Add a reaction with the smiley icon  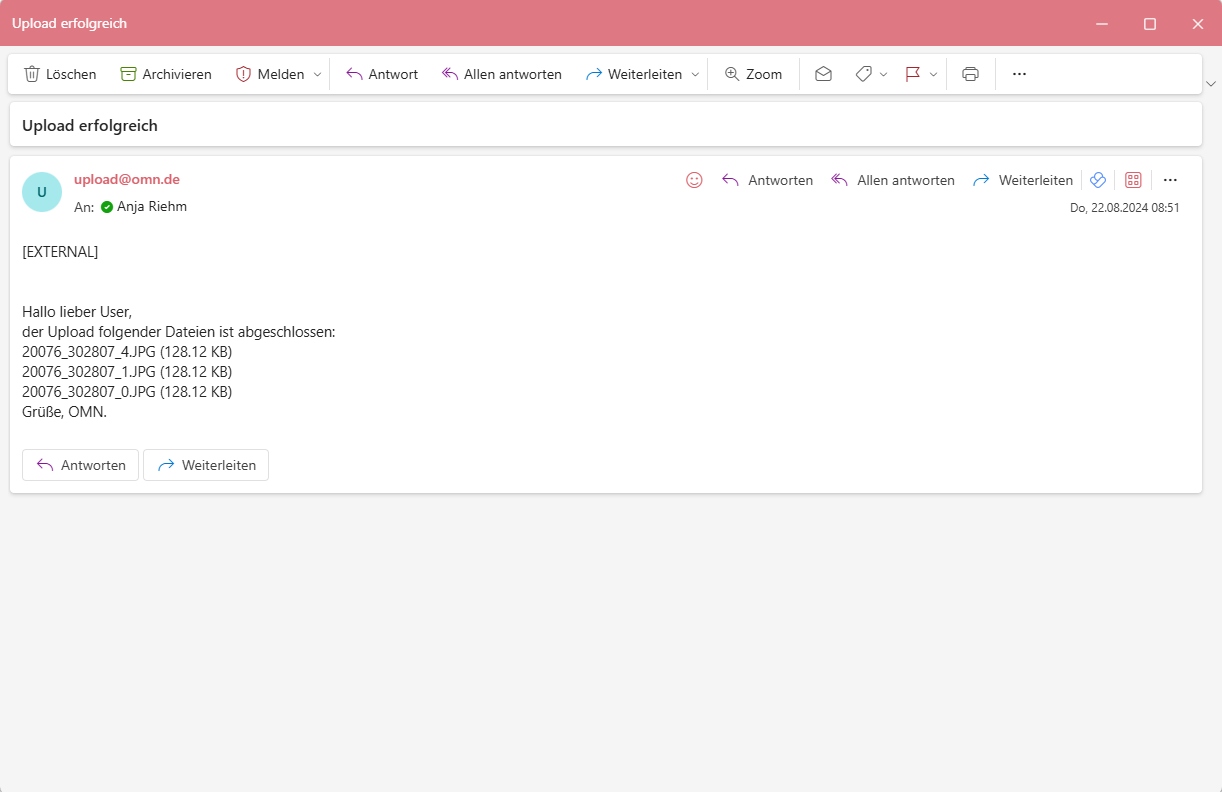click(694, 179)
